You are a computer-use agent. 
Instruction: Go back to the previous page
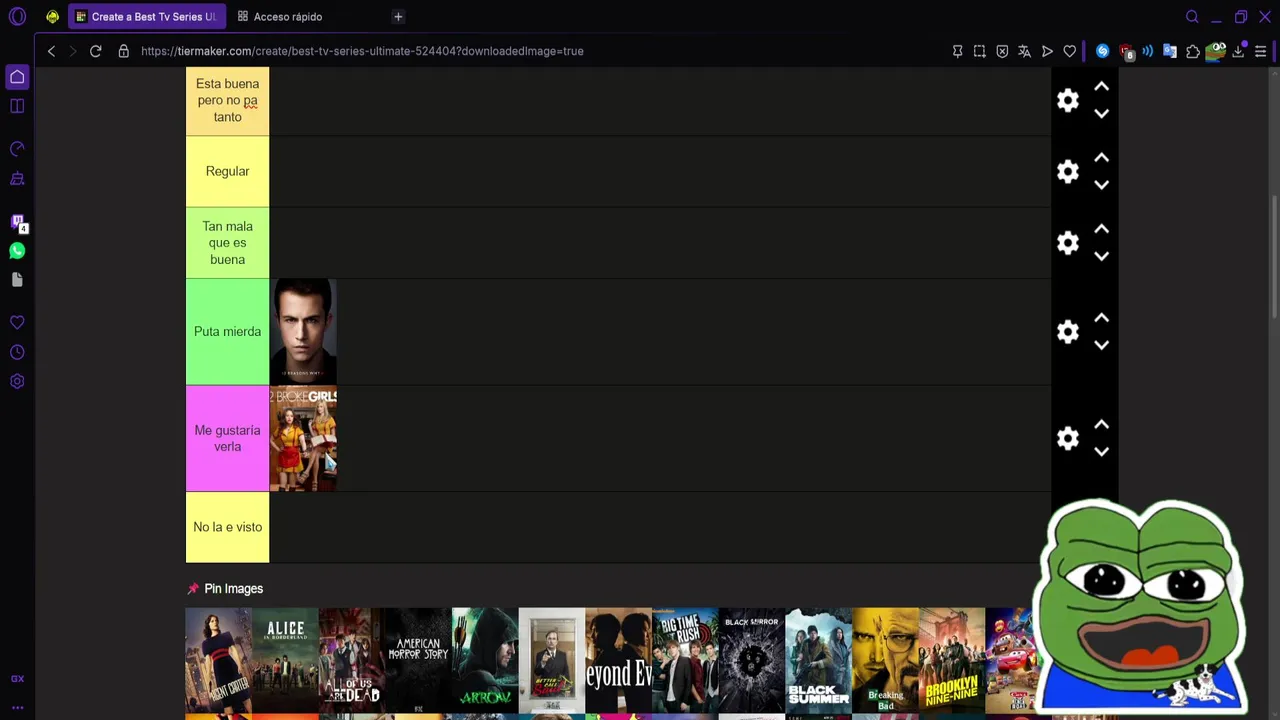coord(51,51)
